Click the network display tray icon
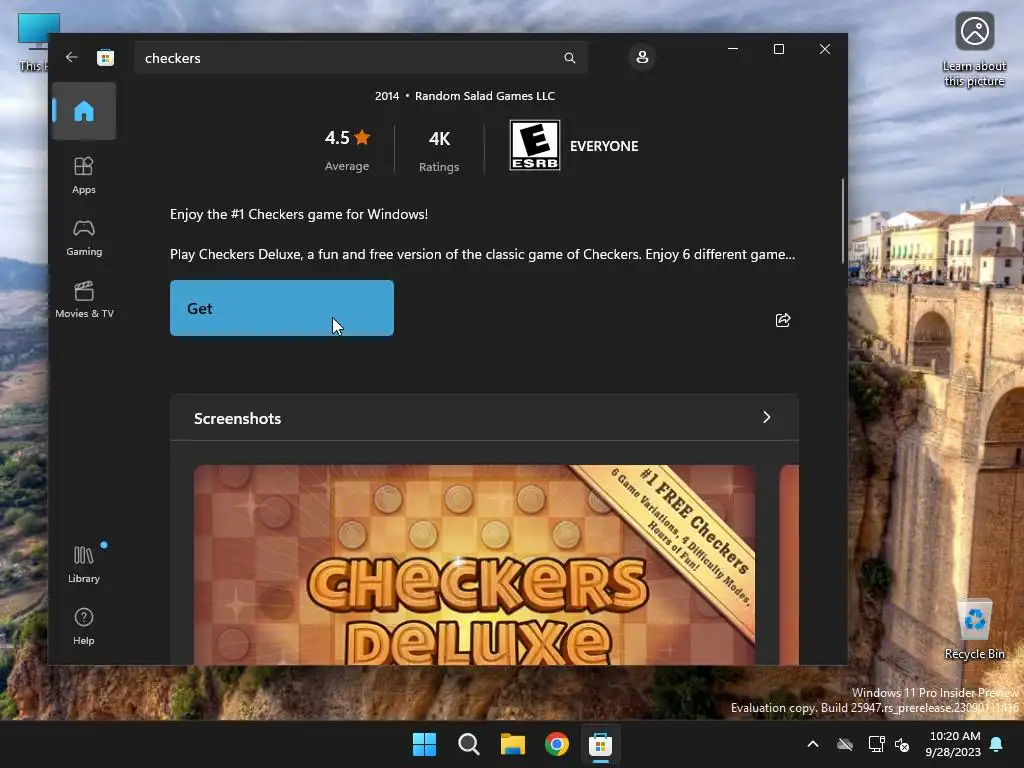This screenshot has width=1024, height=768. tap(876, 744)
